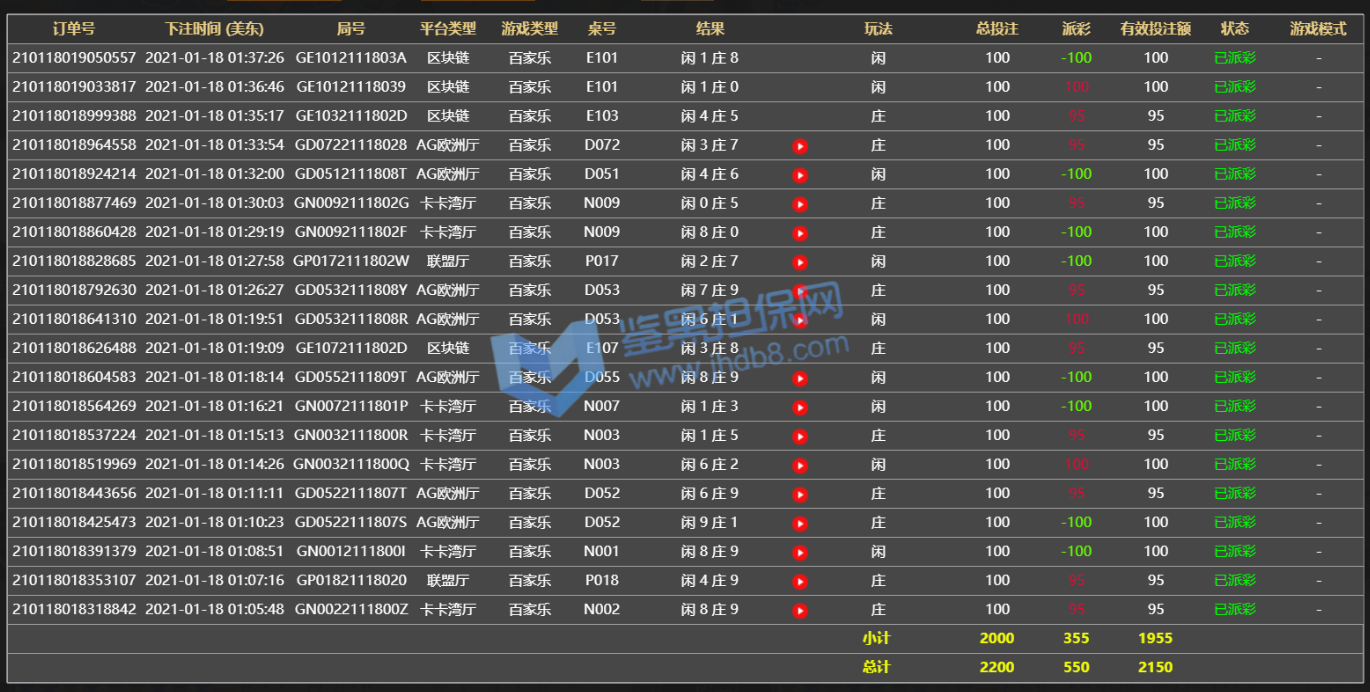This screenshot has width=1370, height=692.
Task: Click 已派彩 status of order 210118019033817
Action: tap(1234, 87)
